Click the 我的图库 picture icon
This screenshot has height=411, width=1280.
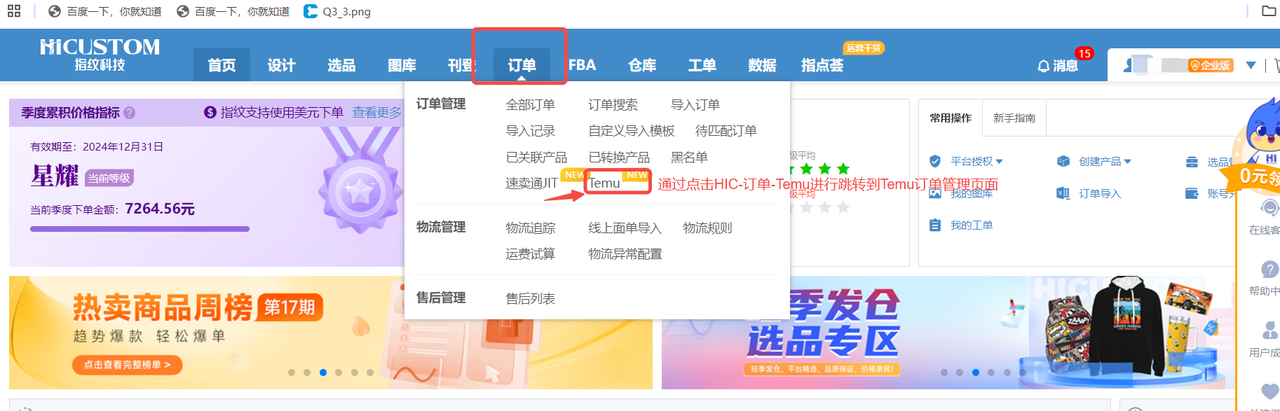pos(935,193)
